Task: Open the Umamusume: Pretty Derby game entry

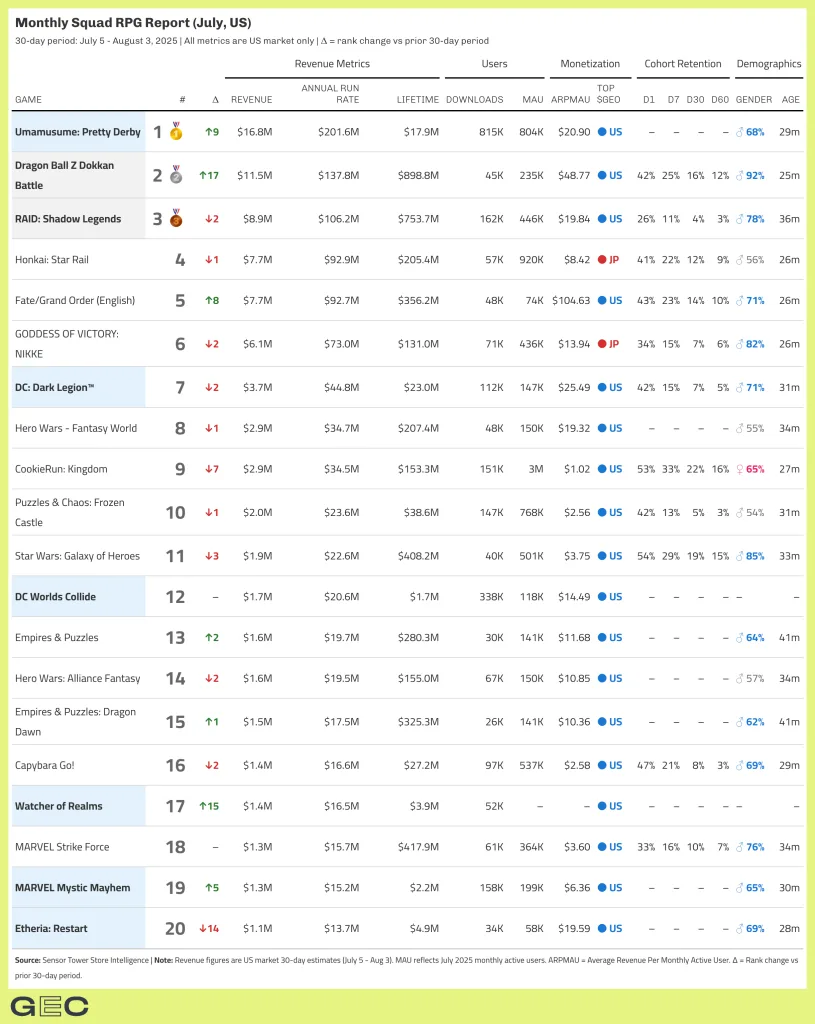Action: point(77,132)
